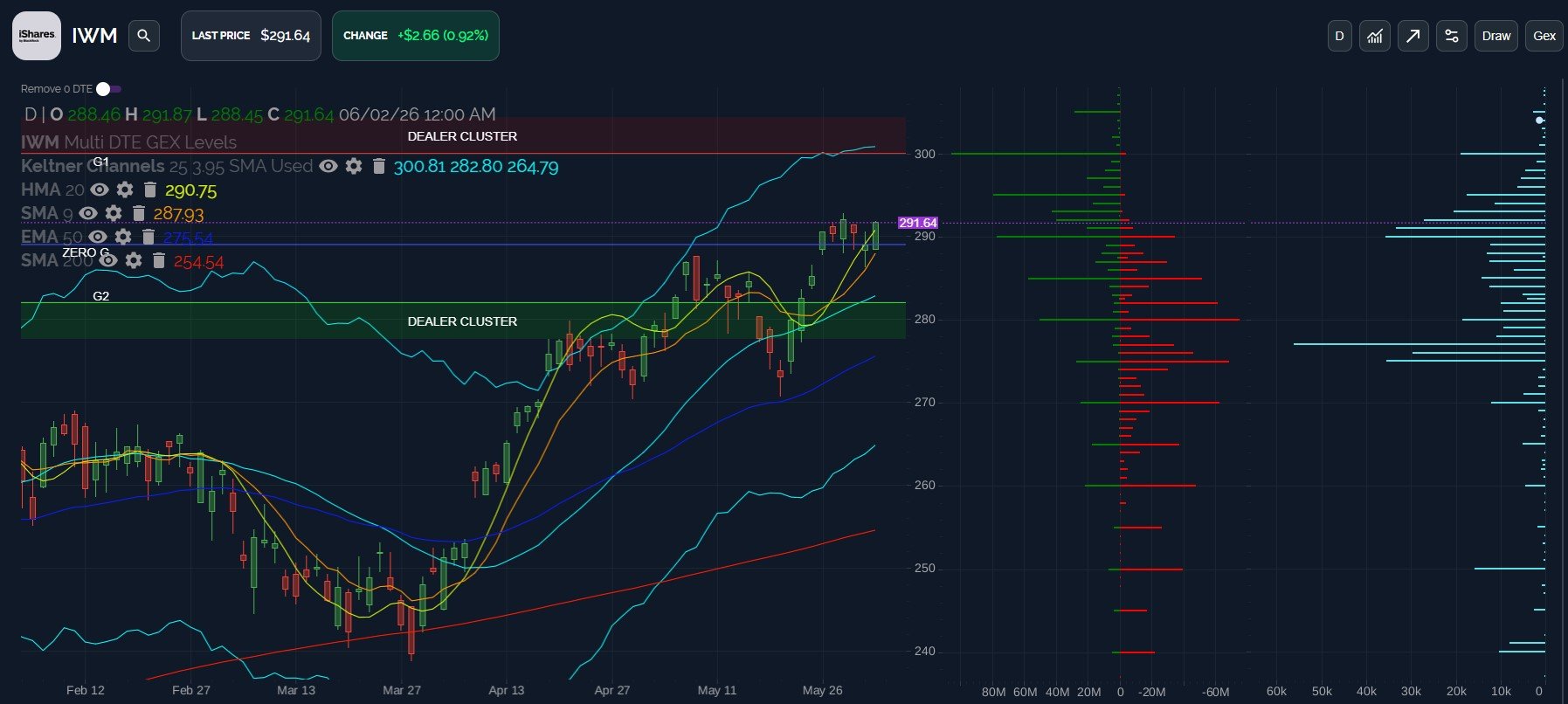Screen dimensions: 1568x704
Task: Hide the EMA 50 indicator
Action: tap(98, 237)
